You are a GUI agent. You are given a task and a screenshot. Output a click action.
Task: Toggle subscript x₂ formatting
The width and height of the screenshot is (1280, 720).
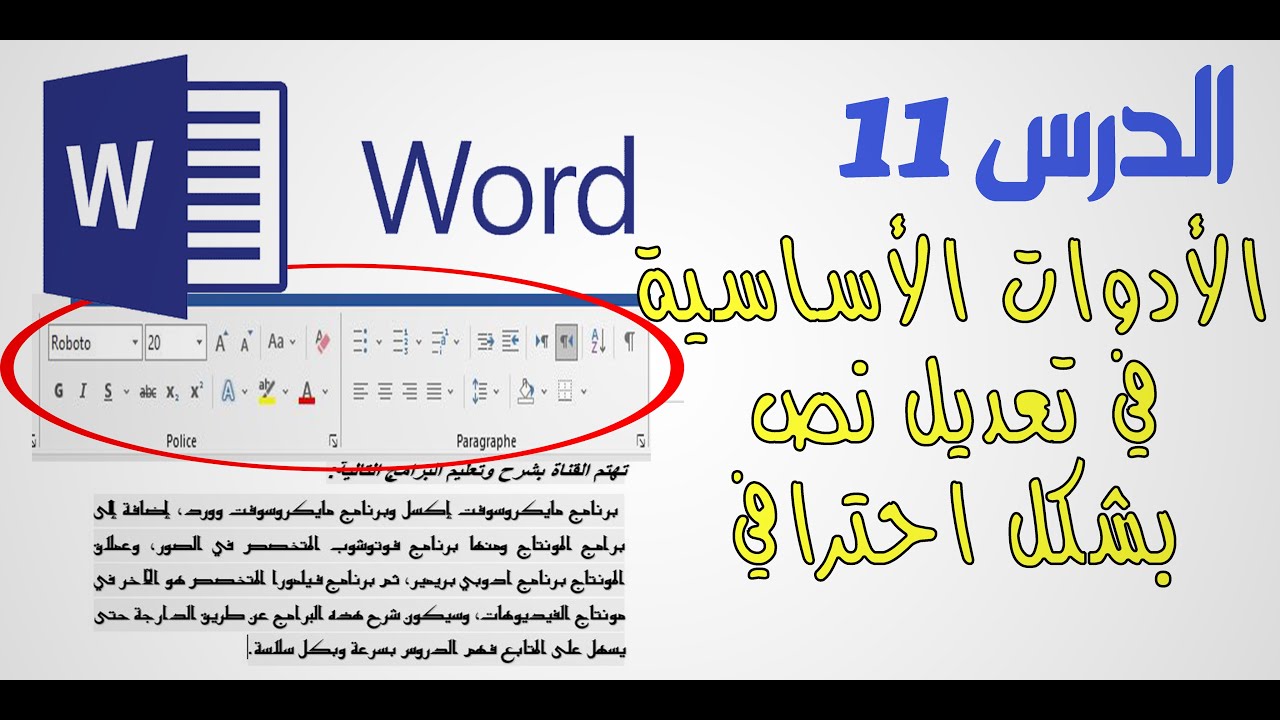tap(173, 392)
